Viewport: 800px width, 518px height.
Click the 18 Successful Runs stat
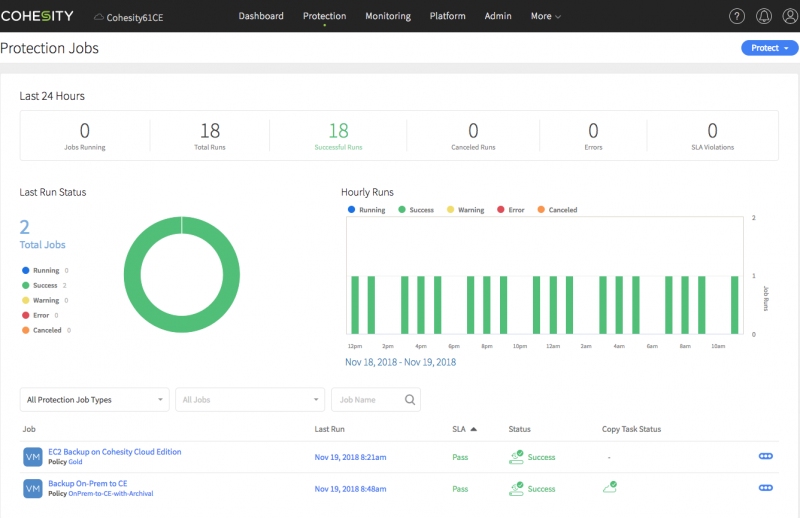pyautogui.click(x=338, y=136)
